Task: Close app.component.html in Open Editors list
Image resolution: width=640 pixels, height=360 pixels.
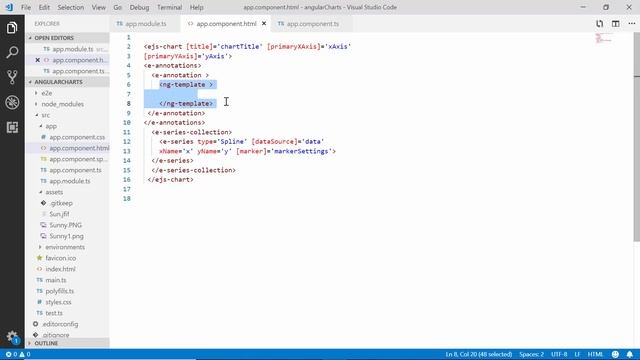Action: point(38,60)
